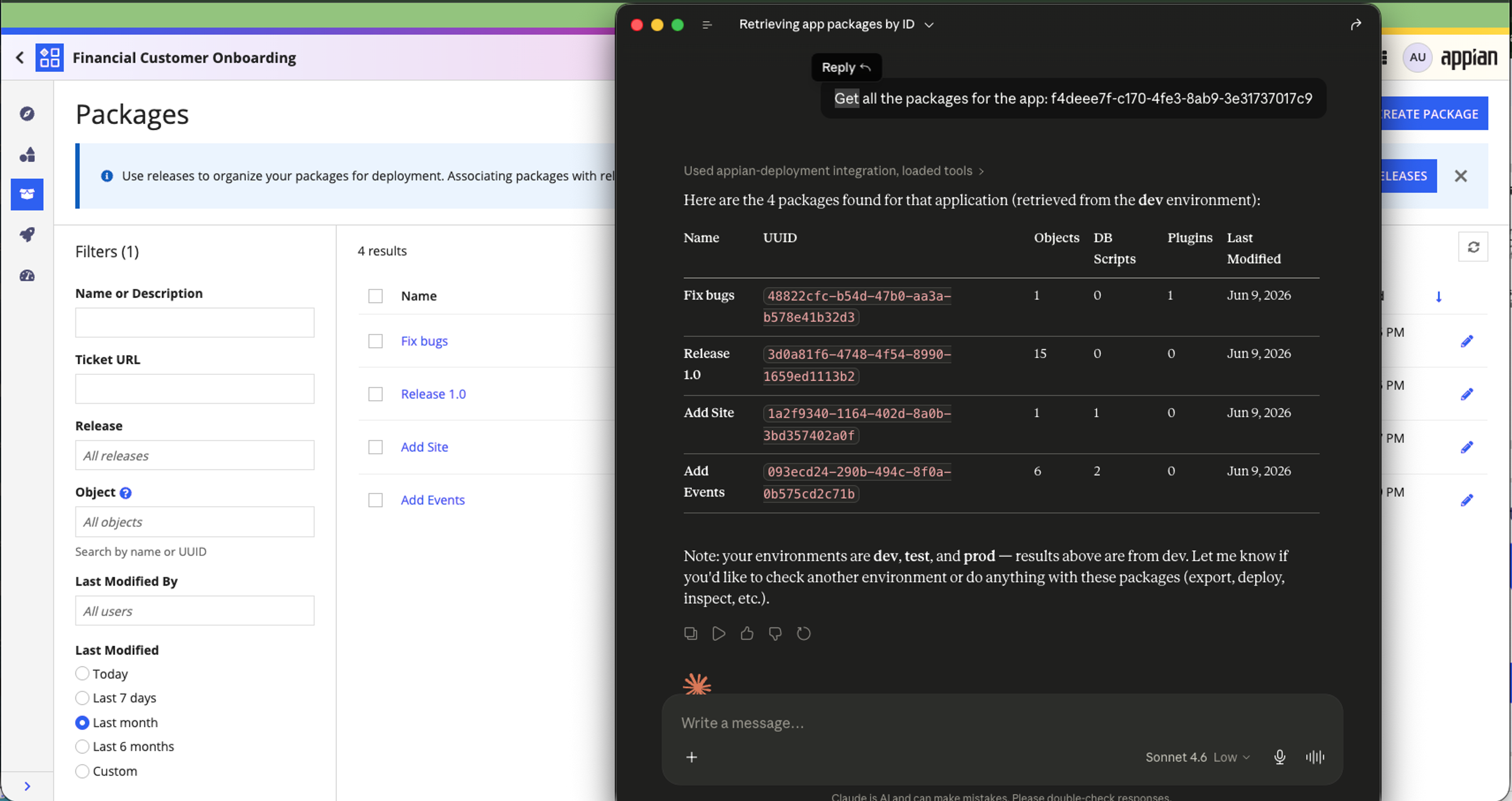Refresh the packages grid in Appian
Viewport: 1512px width, 801px height.
(1473, 247)
